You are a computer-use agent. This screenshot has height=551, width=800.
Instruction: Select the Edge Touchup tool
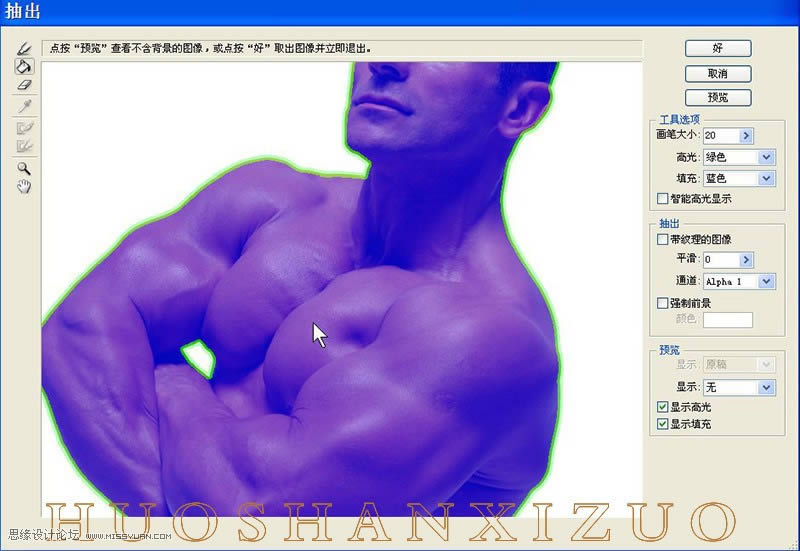[x=25, y=146]
